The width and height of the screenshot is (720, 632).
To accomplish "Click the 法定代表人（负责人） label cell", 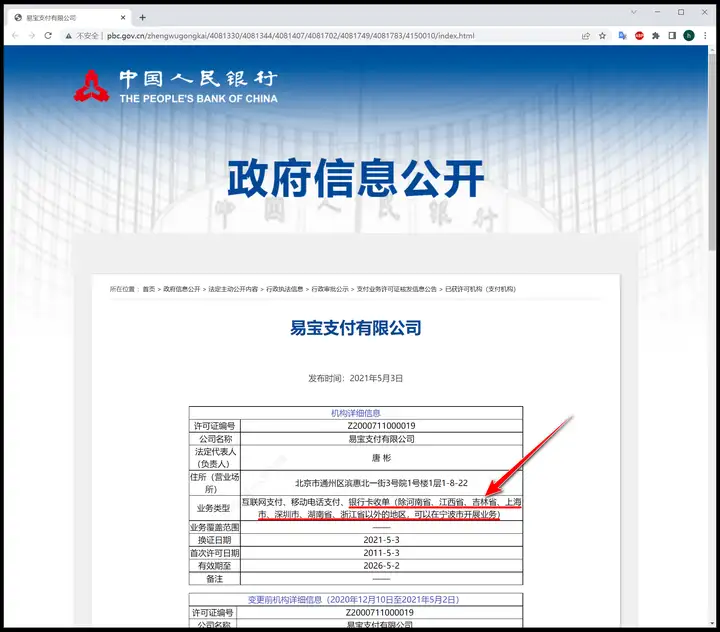I will (x=214, y=457).
